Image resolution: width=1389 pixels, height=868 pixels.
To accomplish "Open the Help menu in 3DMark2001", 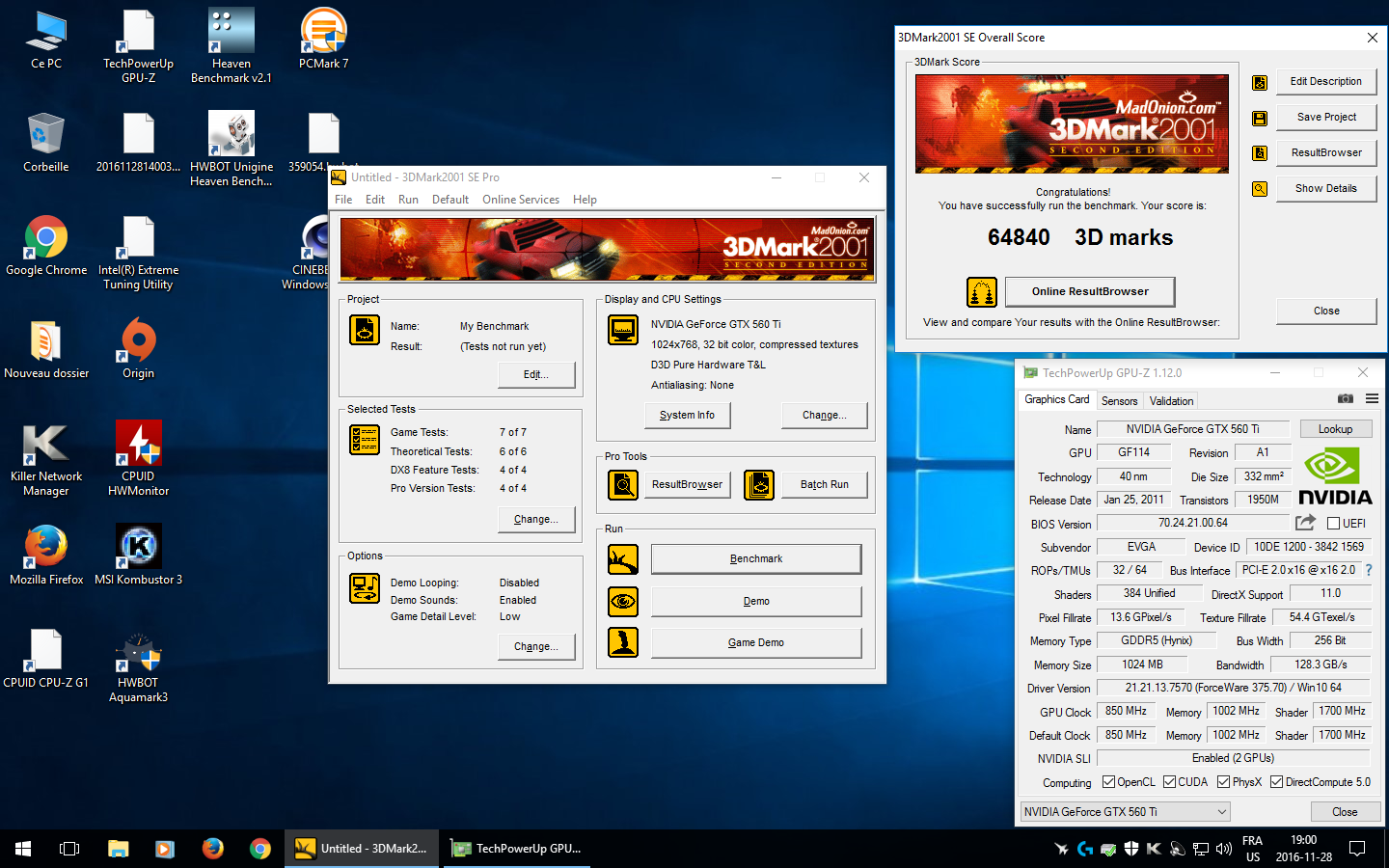I will 585,200.
